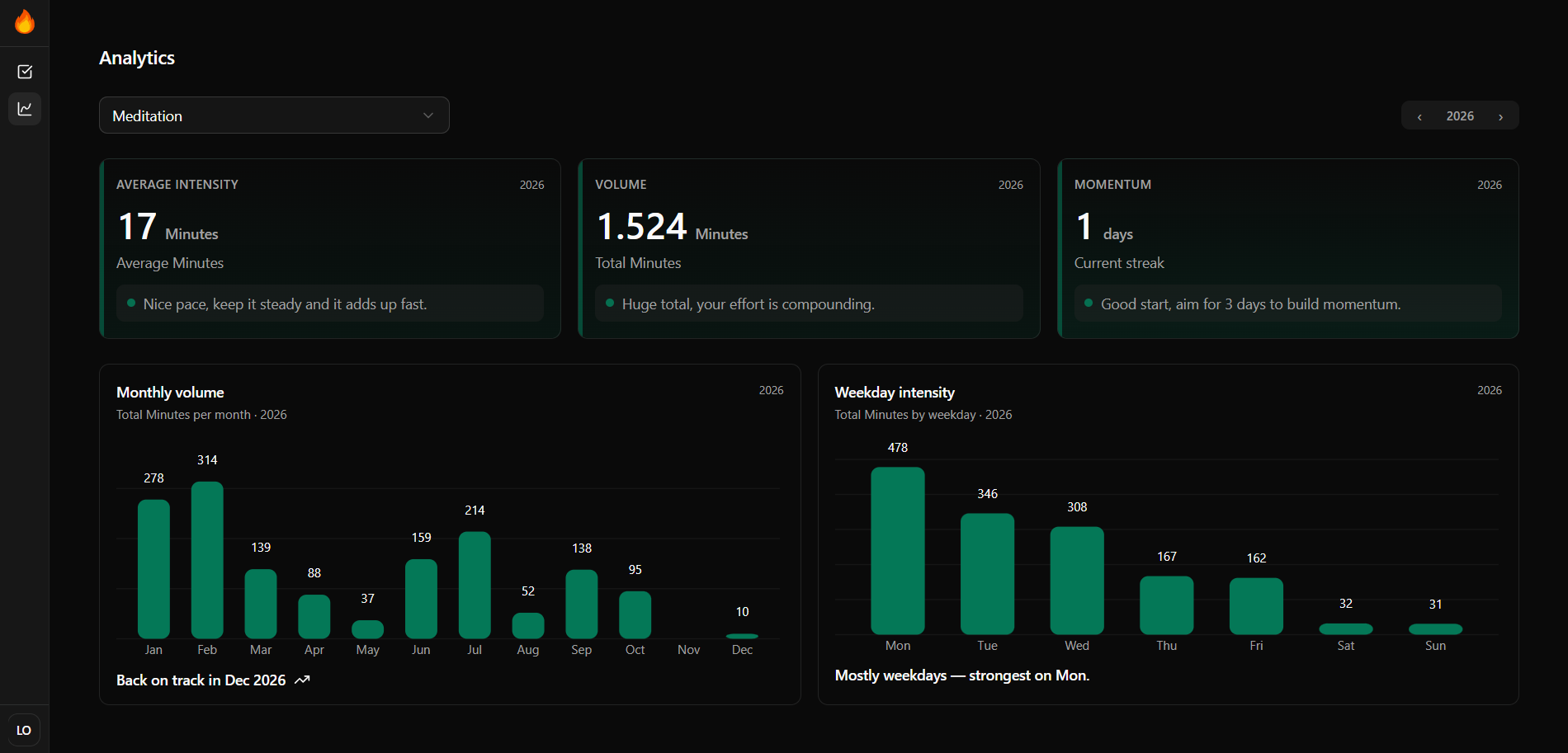Go to next year with right chevron
The height and width of the screenshot is (753, 1568).
pos(1500,116)
